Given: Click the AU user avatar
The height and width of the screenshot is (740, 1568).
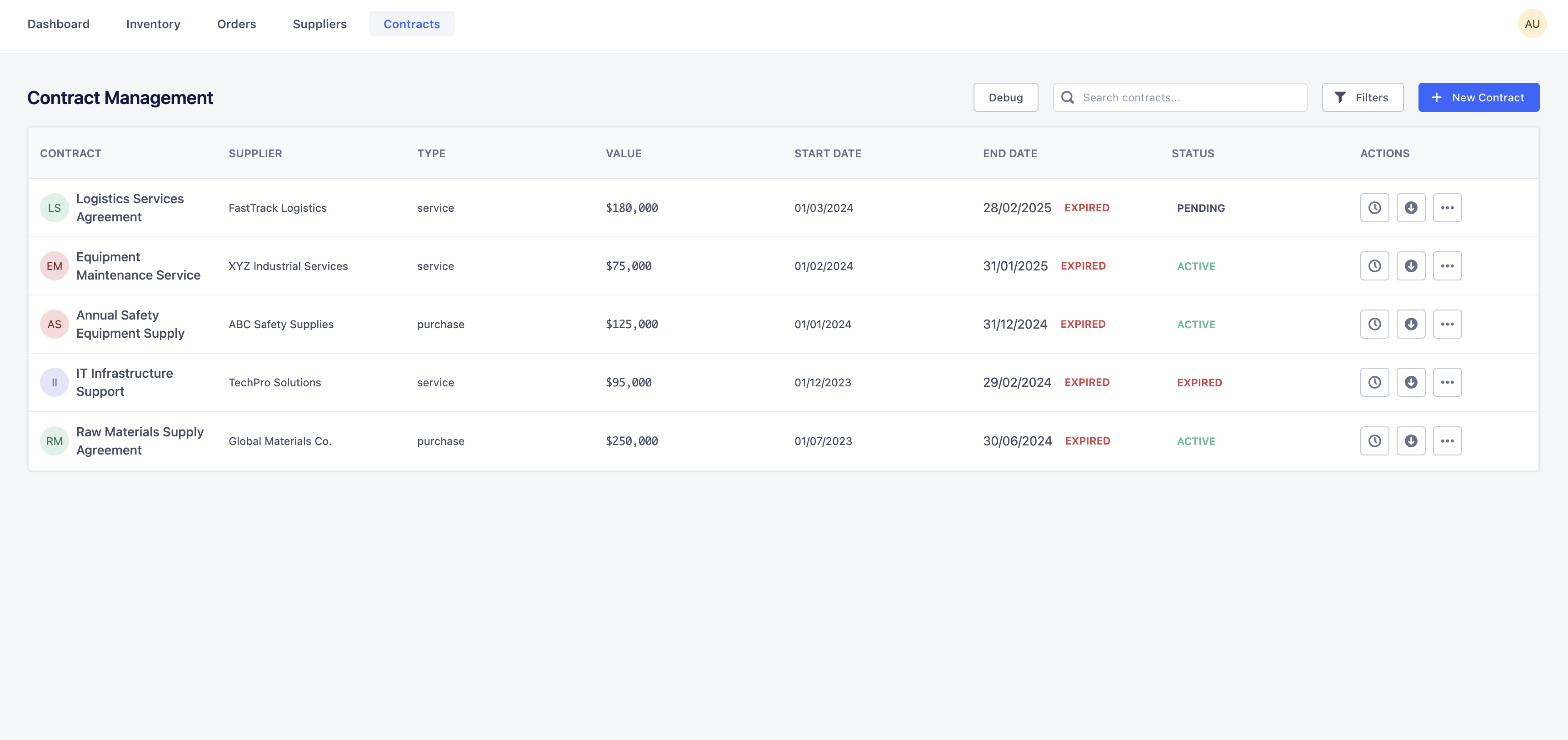Looking at the screenshot, I should tap(1532, 24).
